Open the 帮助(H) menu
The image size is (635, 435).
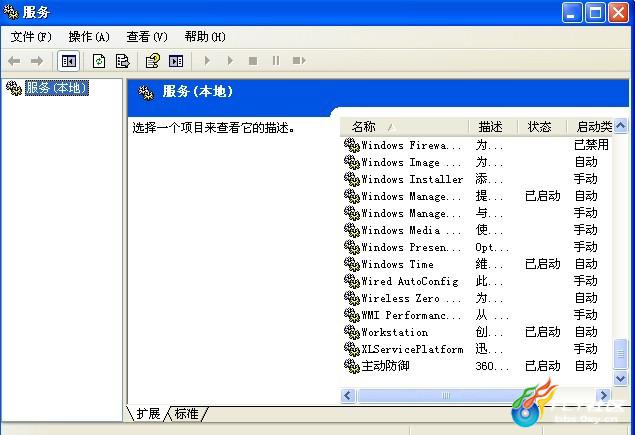205,37
